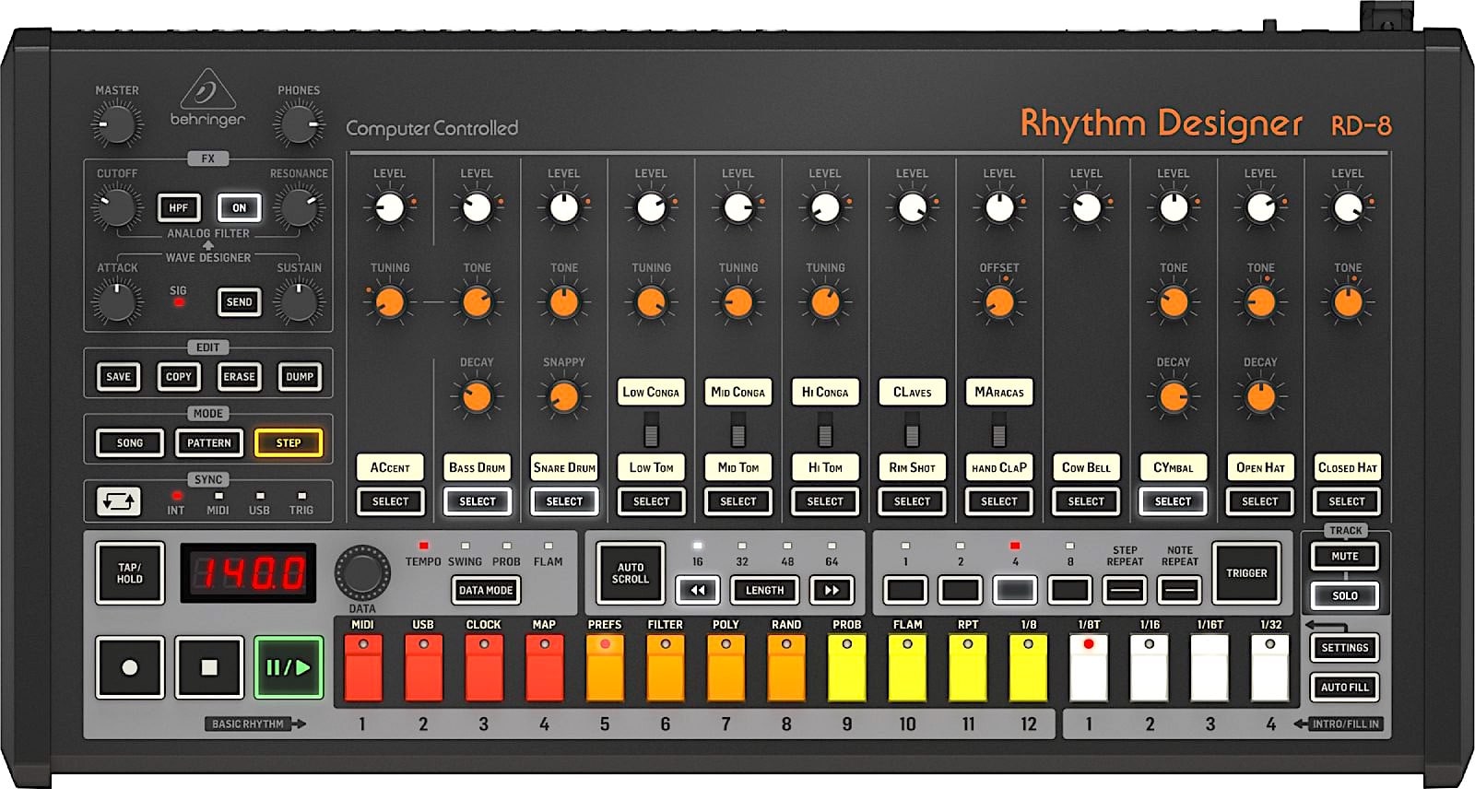Toggle the Wave Designer SEND button
The image size is (1475, 812).
point(239,302)
